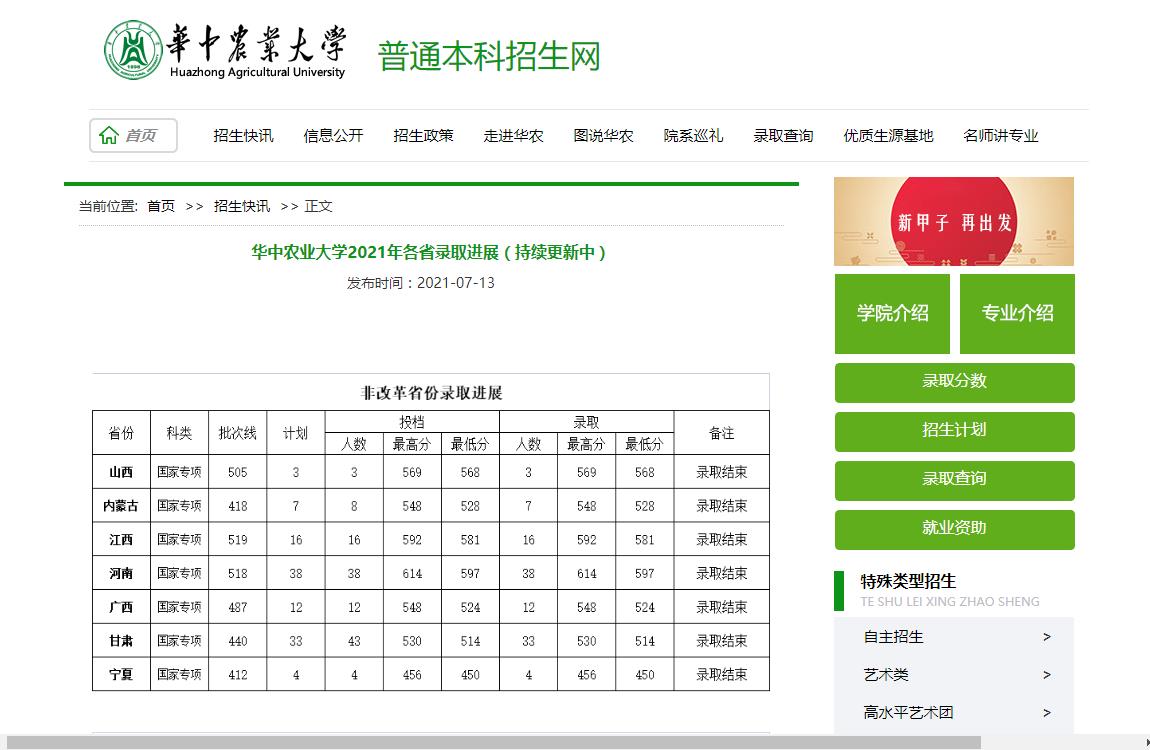The width and height of the screenshot is (1150, 750).
Task: Click batch line value 418 for 内蒙古
Action: [x=238, y=507]
